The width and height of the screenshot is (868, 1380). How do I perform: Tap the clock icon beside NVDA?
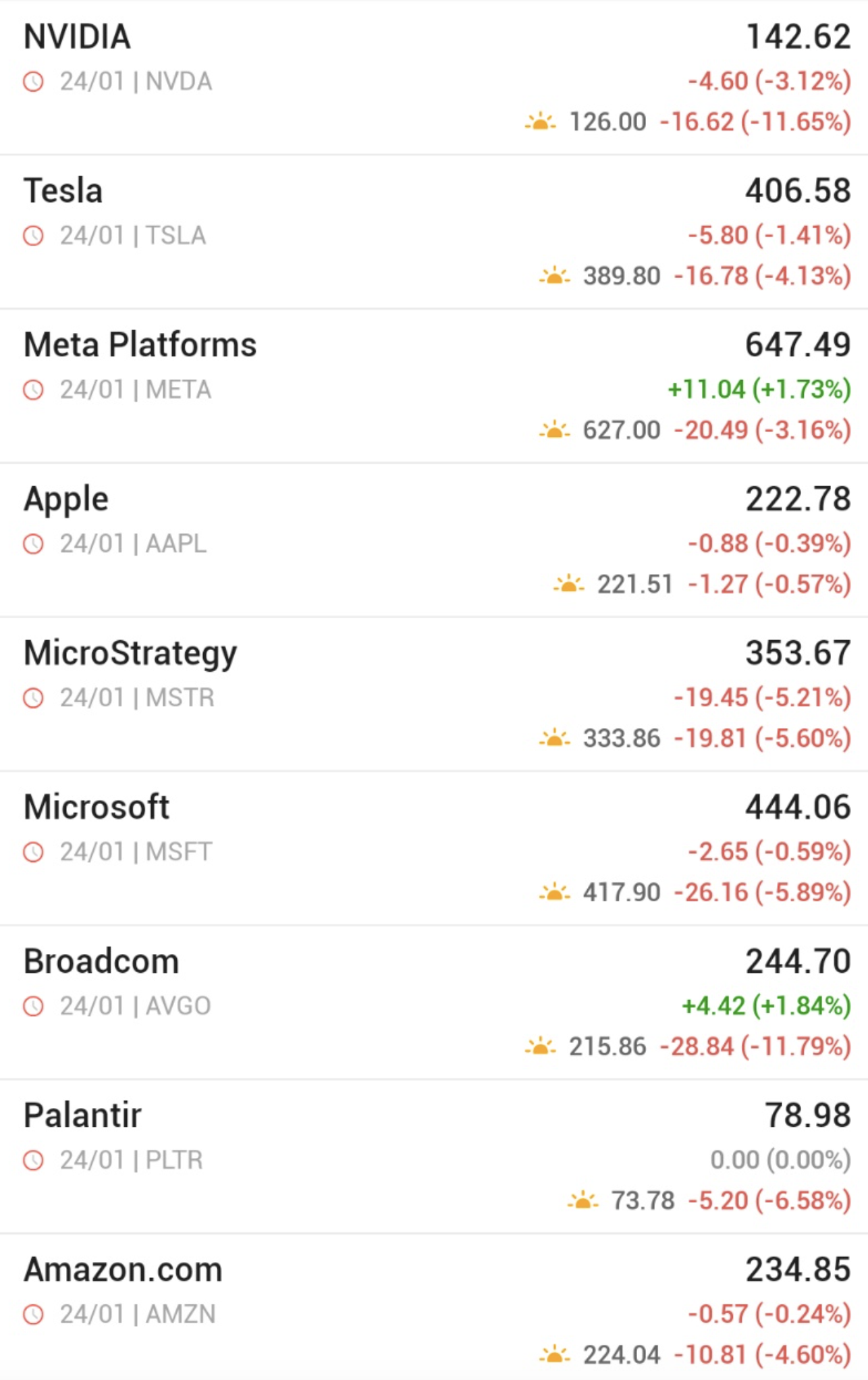(33, 82)
